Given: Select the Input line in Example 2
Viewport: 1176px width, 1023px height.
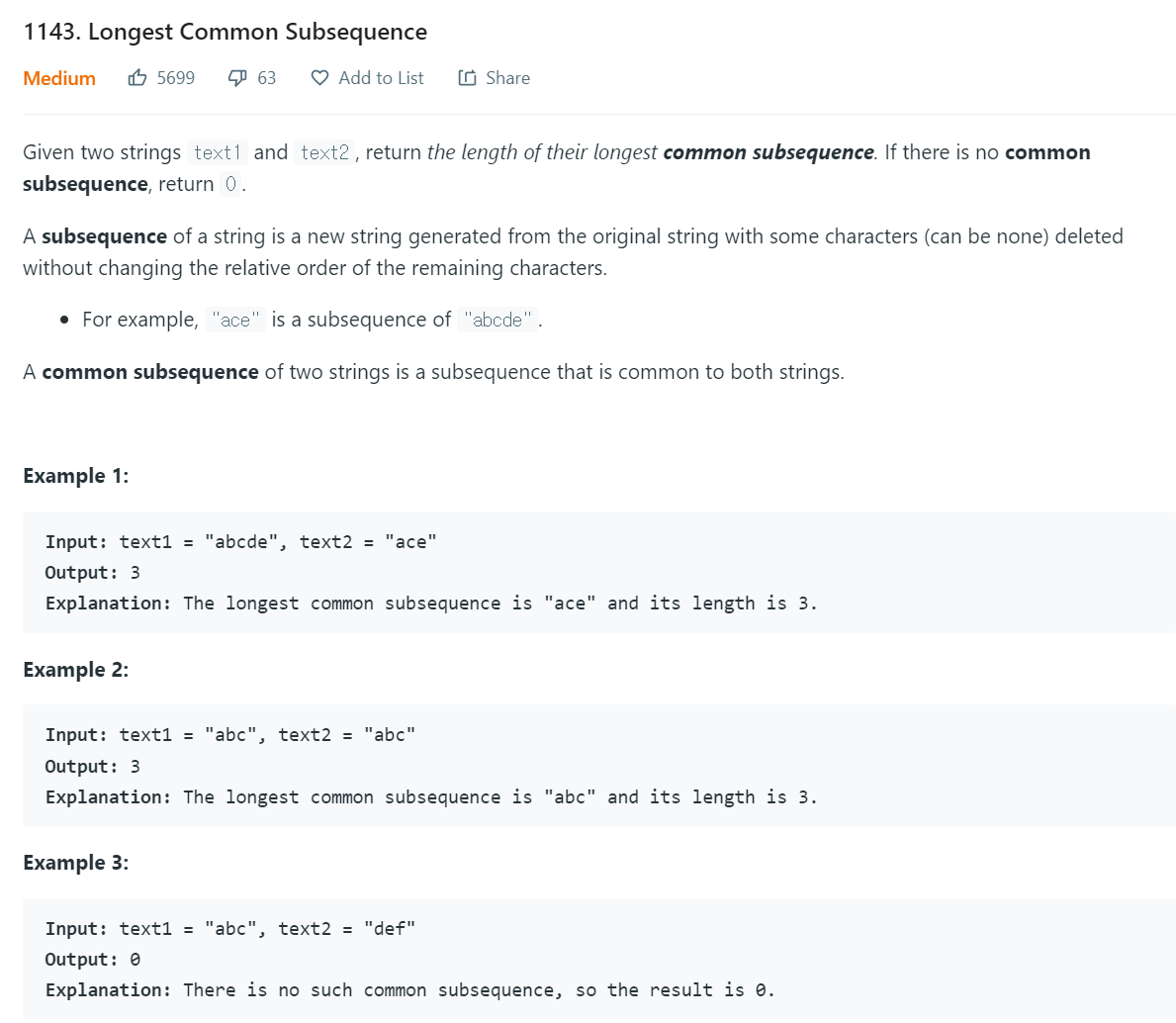Looking at the screenshot, I should pos(229,734).
